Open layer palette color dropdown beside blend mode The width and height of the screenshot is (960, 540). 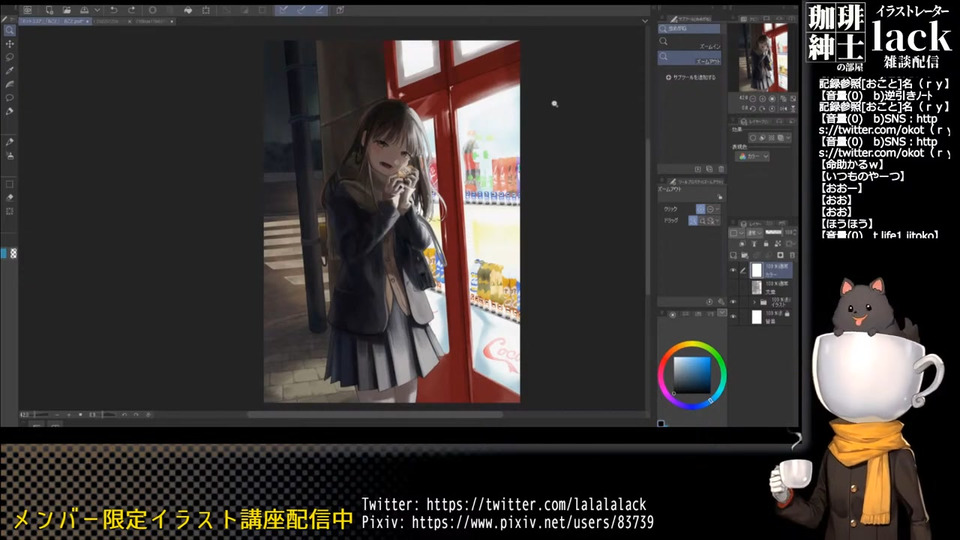[x=737, y=233]
